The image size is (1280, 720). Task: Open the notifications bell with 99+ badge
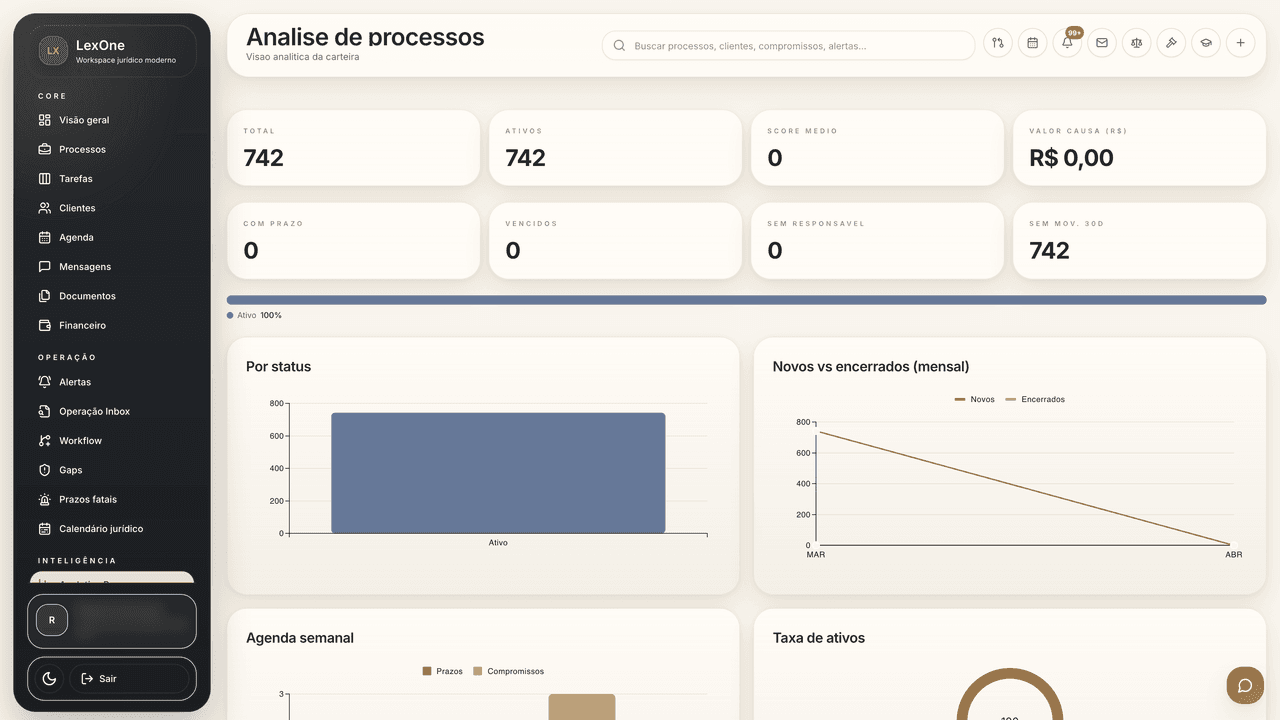[x=1067, y=43]
